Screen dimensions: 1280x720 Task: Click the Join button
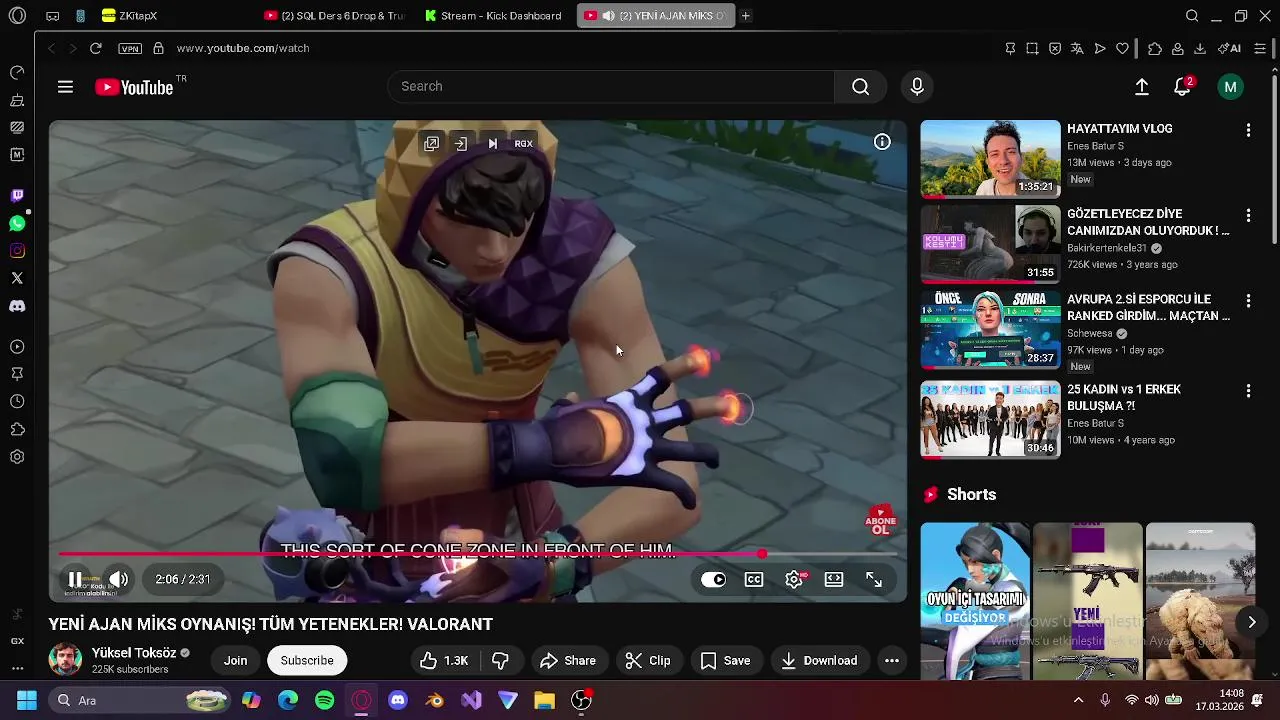[x=235, y=660]
